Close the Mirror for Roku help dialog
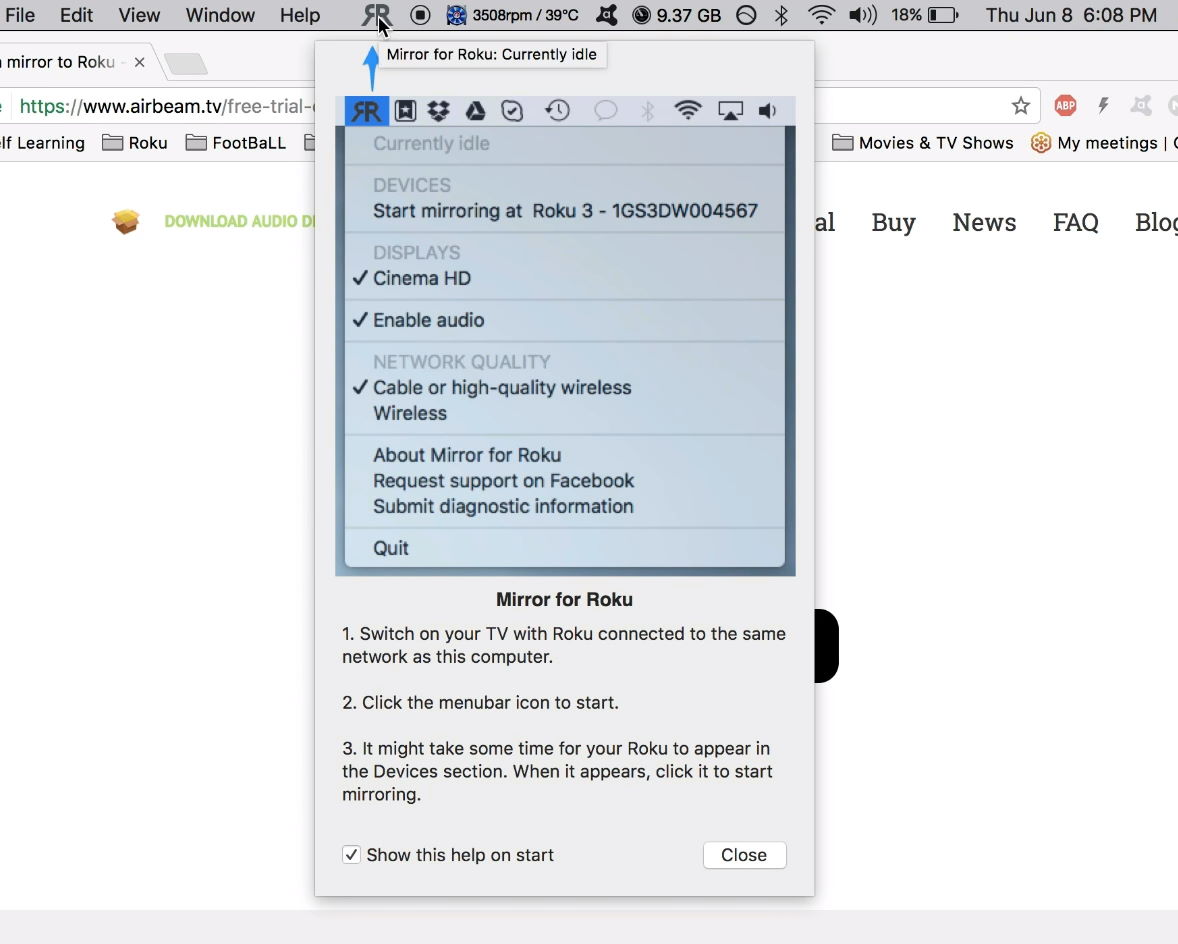 744,855
